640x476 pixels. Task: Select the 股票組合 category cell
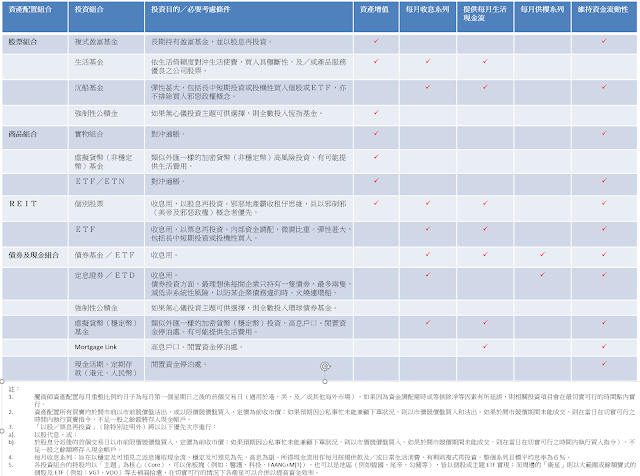click(x=35, y=44)
